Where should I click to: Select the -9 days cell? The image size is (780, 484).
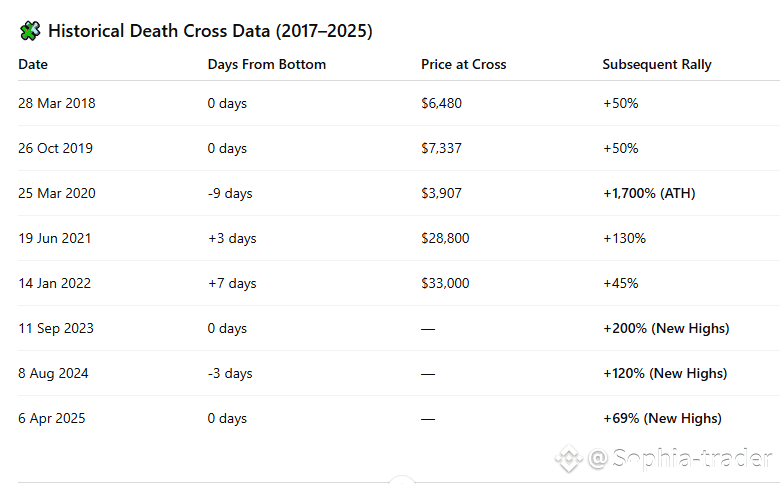tap(230, 193)
